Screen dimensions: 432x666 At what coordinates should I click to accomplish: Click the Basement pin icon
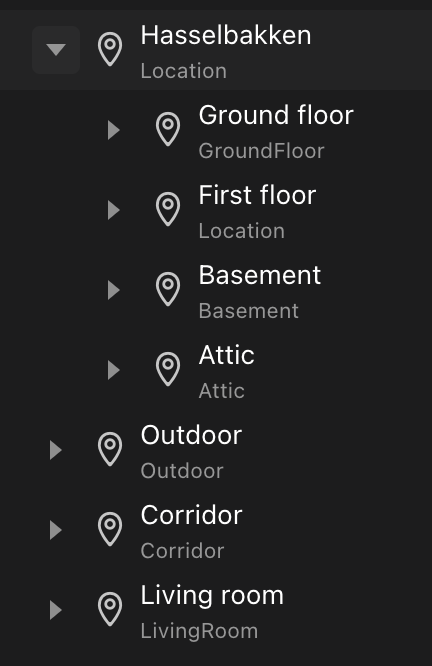click(168, 289)
